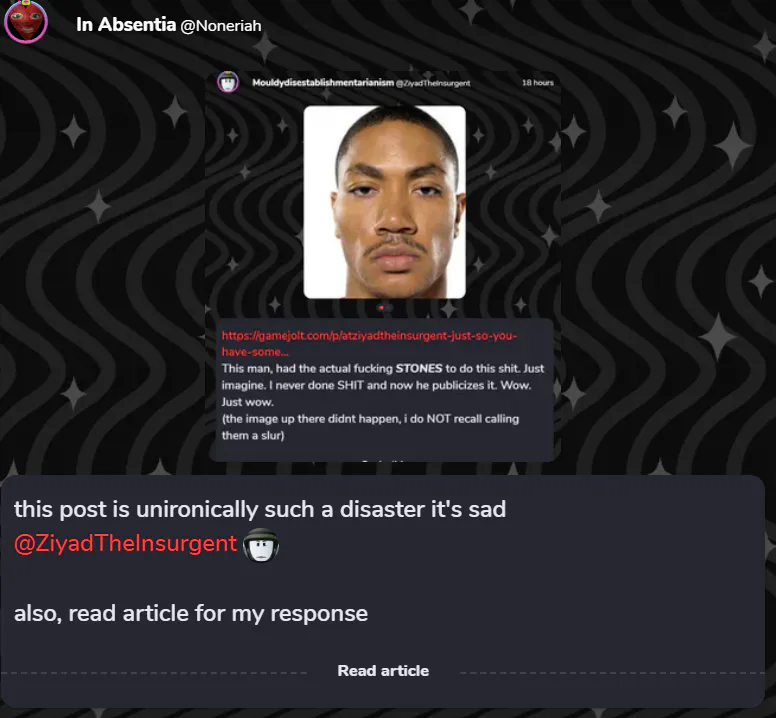This screenshot has width=776, height=718.
Task: Open the man's face photo
Action: click(385, 202)
